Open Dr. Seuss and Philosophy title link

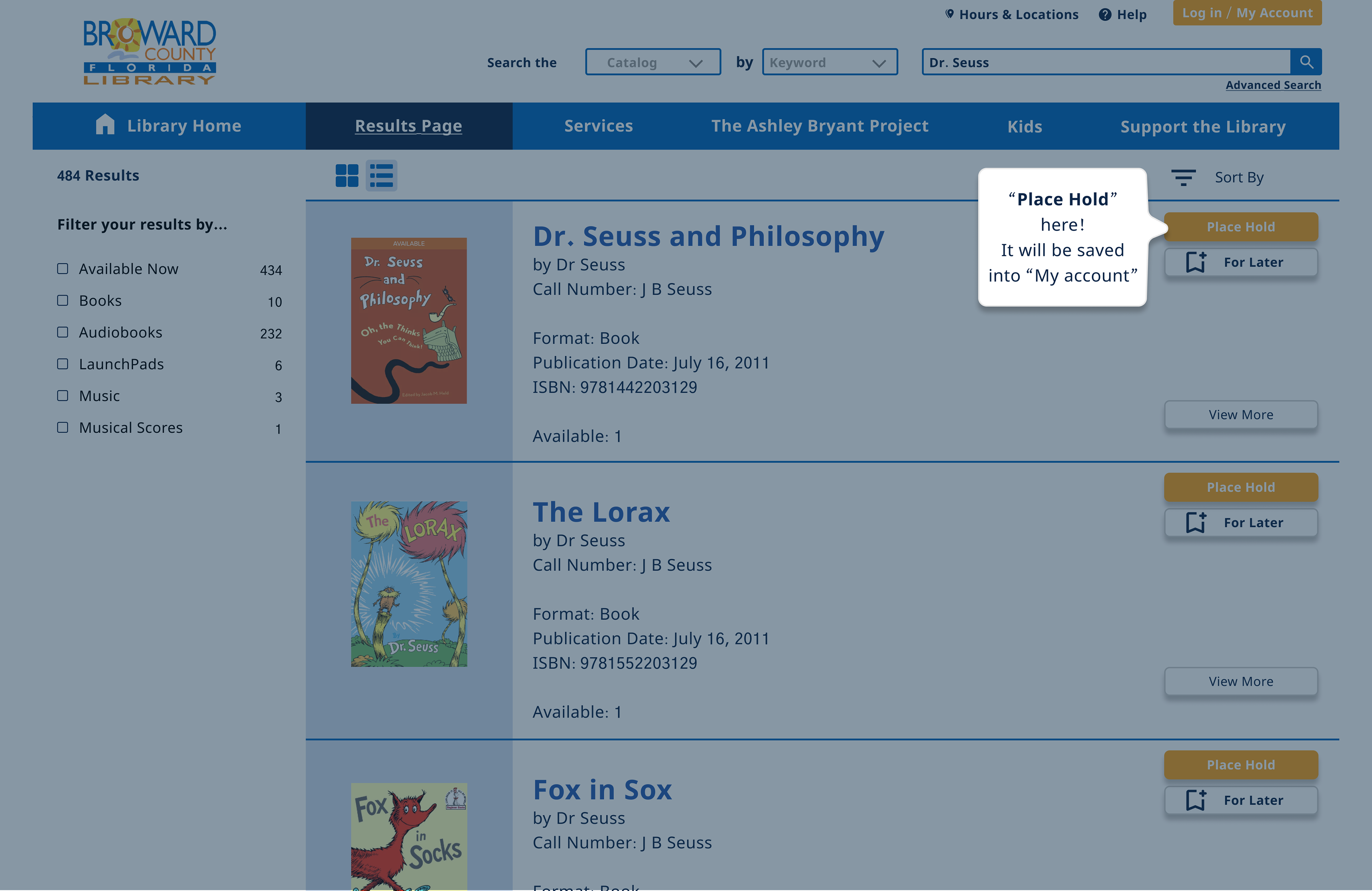[x=709, y=236]
